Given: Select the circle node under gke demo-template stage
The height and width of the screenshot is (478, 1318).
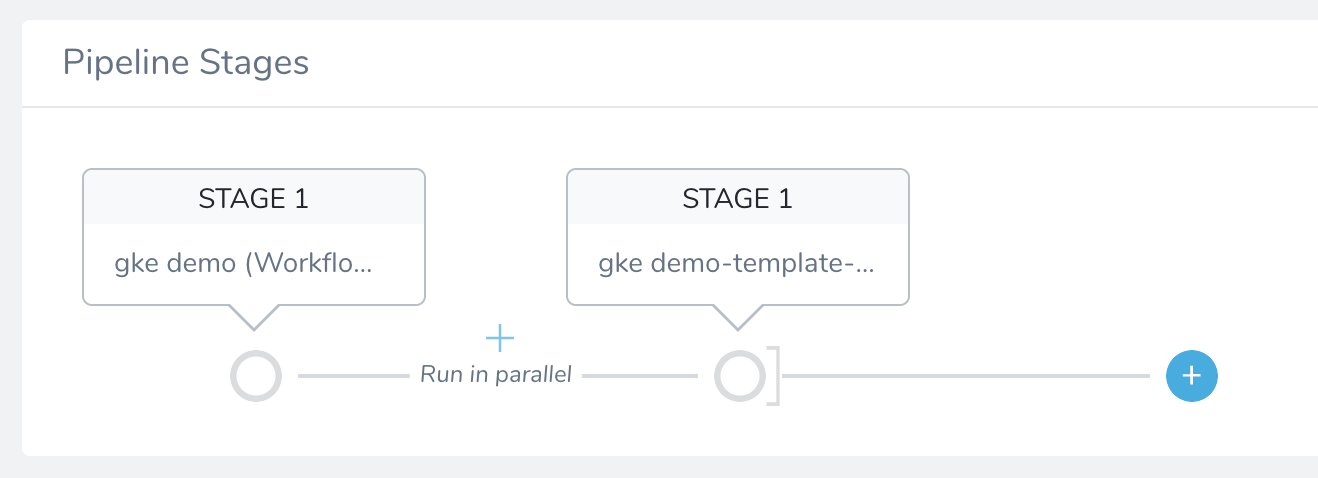Looking at the screenshot, I should click(740, 377).
